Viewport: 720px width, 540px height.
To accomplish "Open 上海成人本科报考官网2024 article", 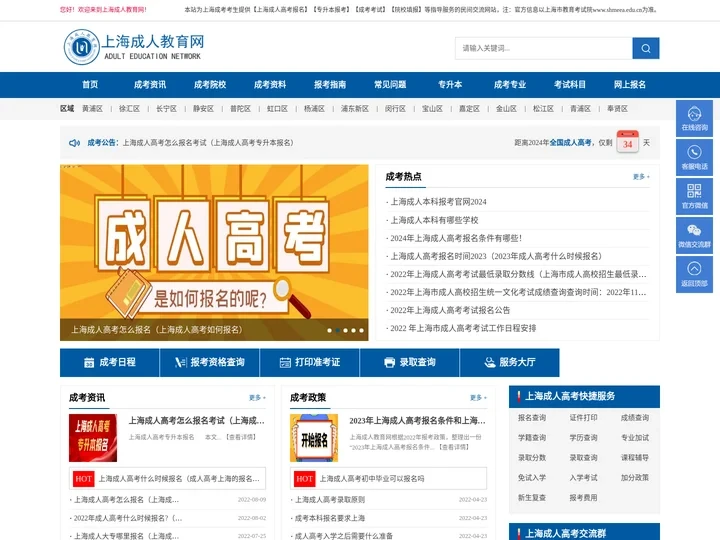I will (x=438, y=202).
